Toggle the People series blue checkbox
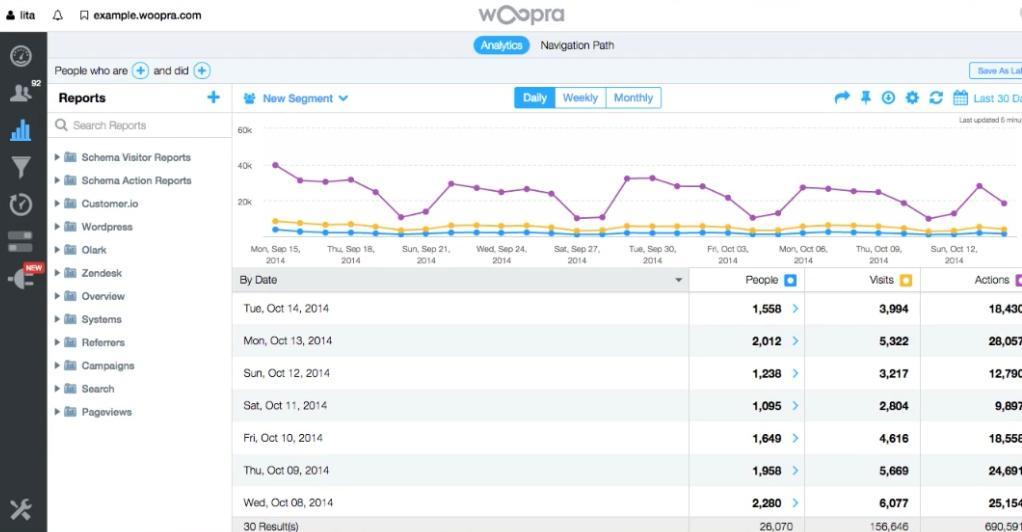 coord(790,280)
